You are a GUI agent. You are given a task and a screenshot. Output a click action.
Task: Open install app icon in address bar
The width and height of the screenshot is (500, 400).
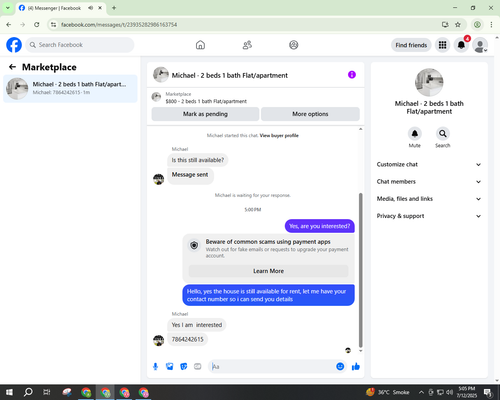[x=445, y=25]
